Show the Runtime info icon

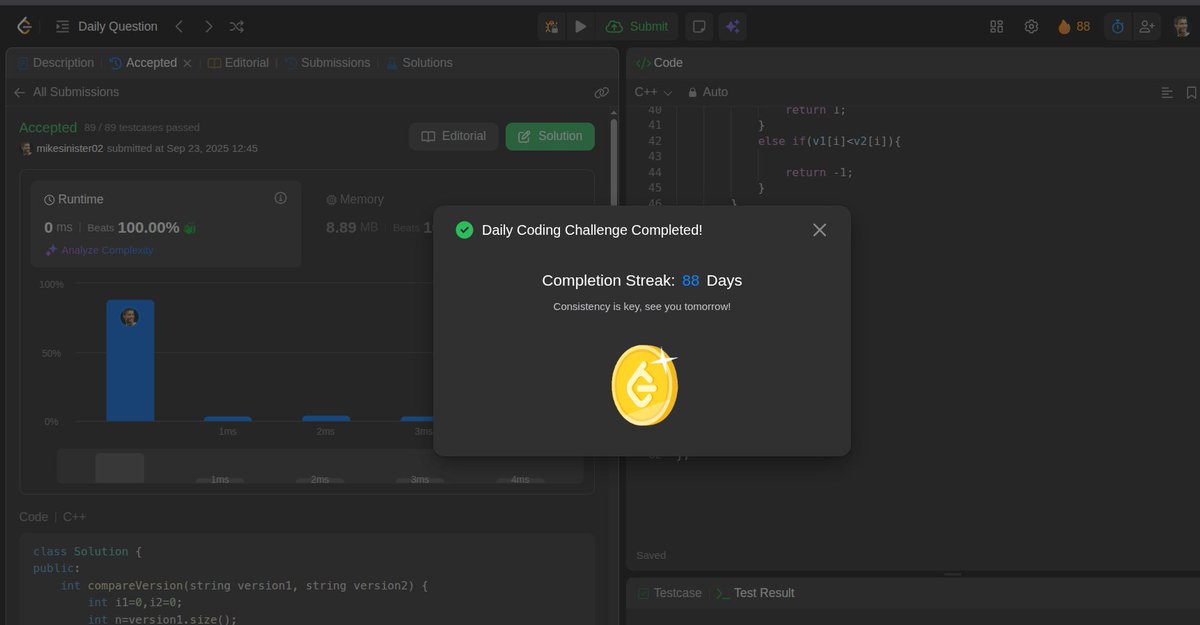[x=280, y=198]
